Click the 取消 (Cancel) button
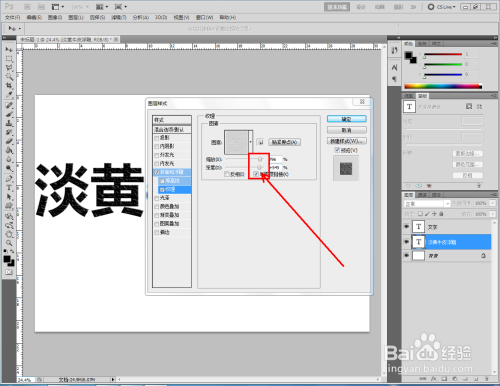The height and width of the screenshot is (386, 500). [347, 130]
